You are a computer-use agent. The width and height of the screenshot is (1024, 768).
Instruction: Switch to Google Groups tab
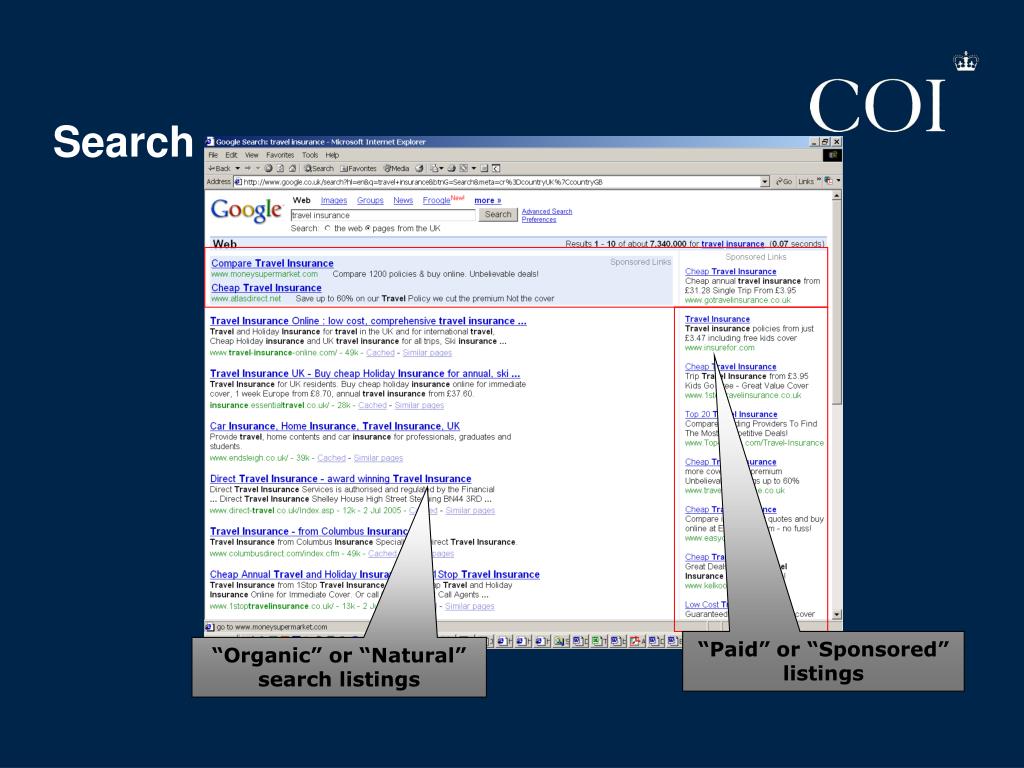[x=370, y=200]
